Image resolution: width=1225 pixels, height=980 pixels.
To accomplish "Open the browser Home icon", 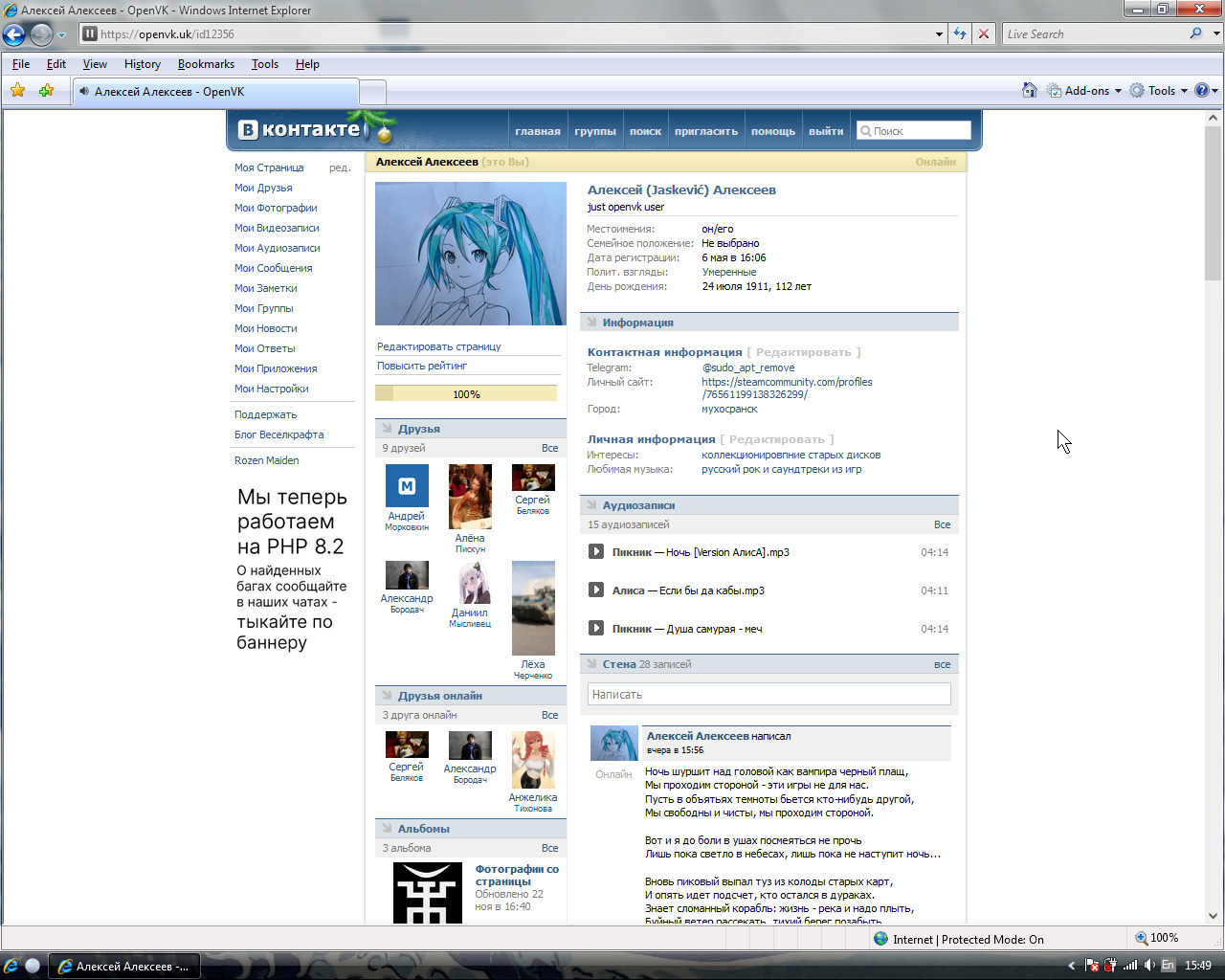I will (x=1029, y=90).
